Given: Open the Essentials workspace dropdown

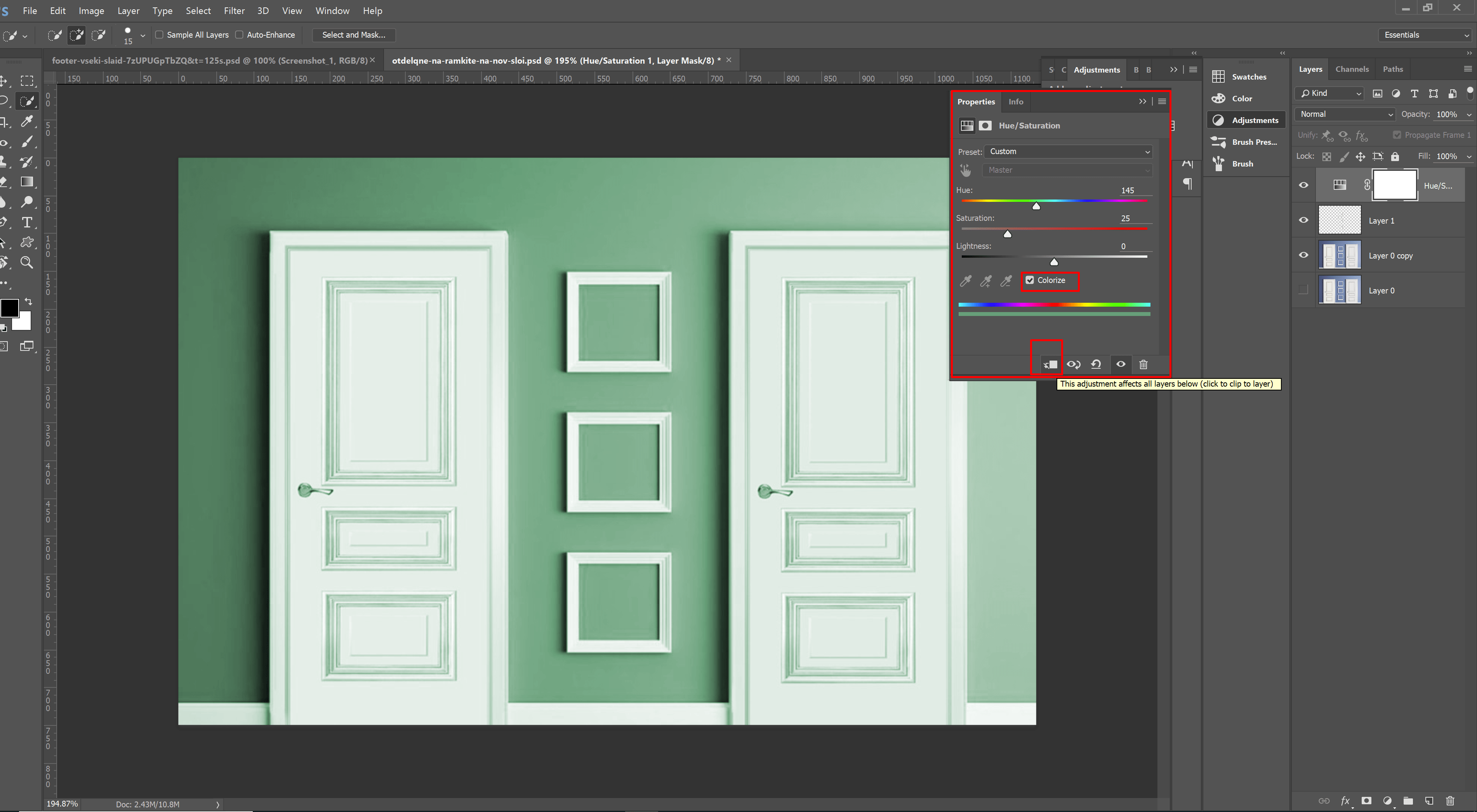Looking at the screenshot, I should point(1425,35).
